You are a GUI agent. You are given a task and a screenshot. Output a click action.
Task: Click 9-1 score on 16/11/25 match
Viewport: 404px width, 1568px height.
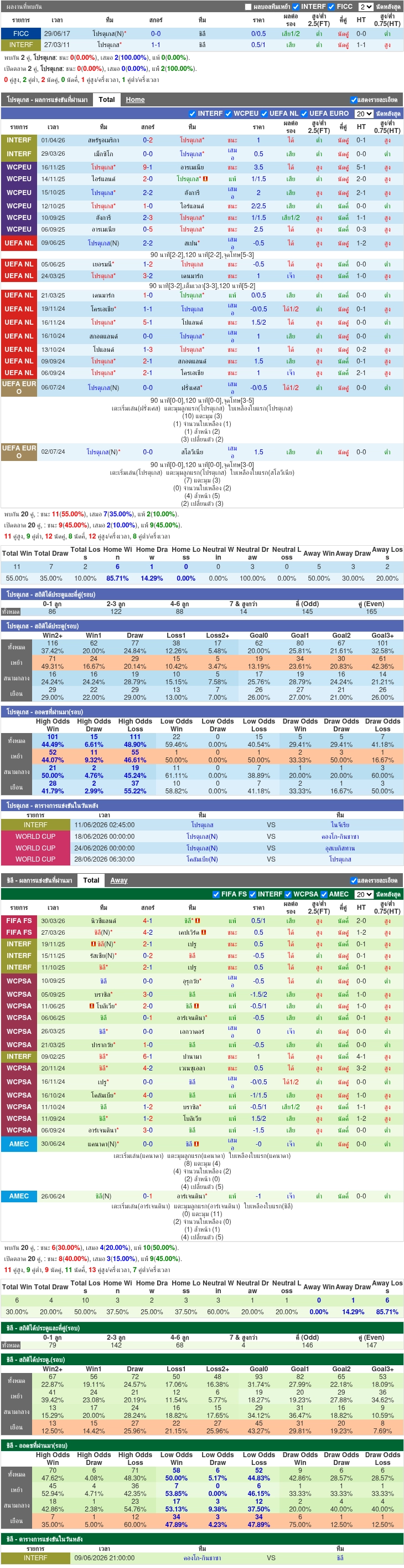[147, 167]
